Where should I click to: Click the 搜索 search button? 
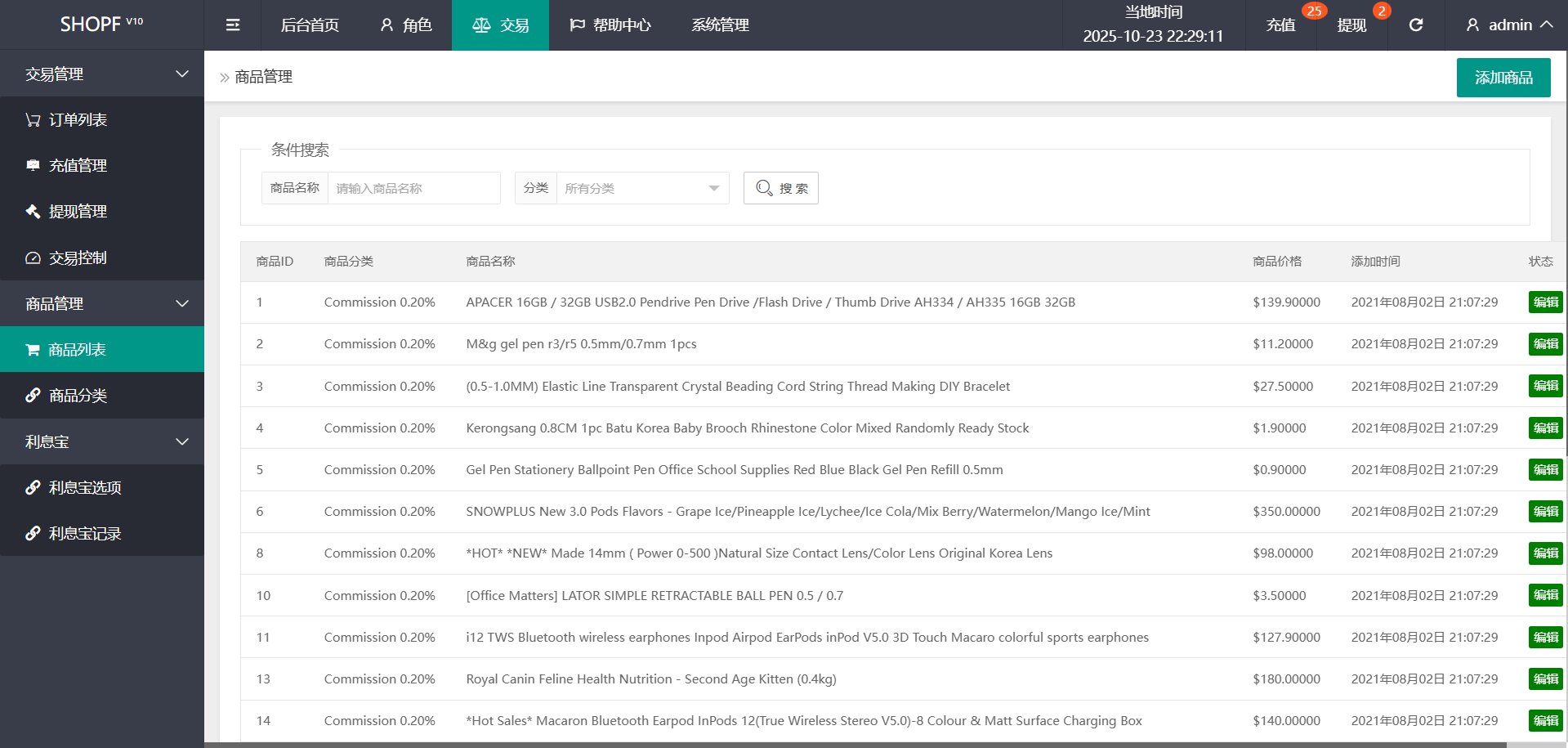pyautogui.click(x=781, y=189)
